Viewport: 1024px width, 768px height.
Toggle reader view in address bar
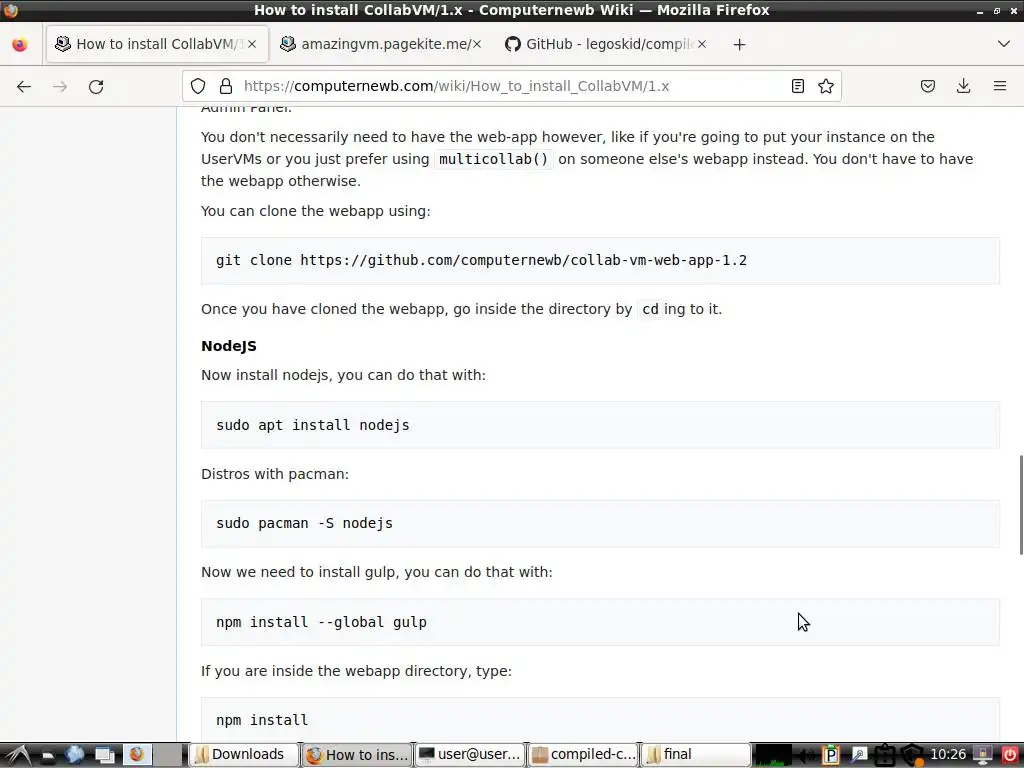pos(797,86)
